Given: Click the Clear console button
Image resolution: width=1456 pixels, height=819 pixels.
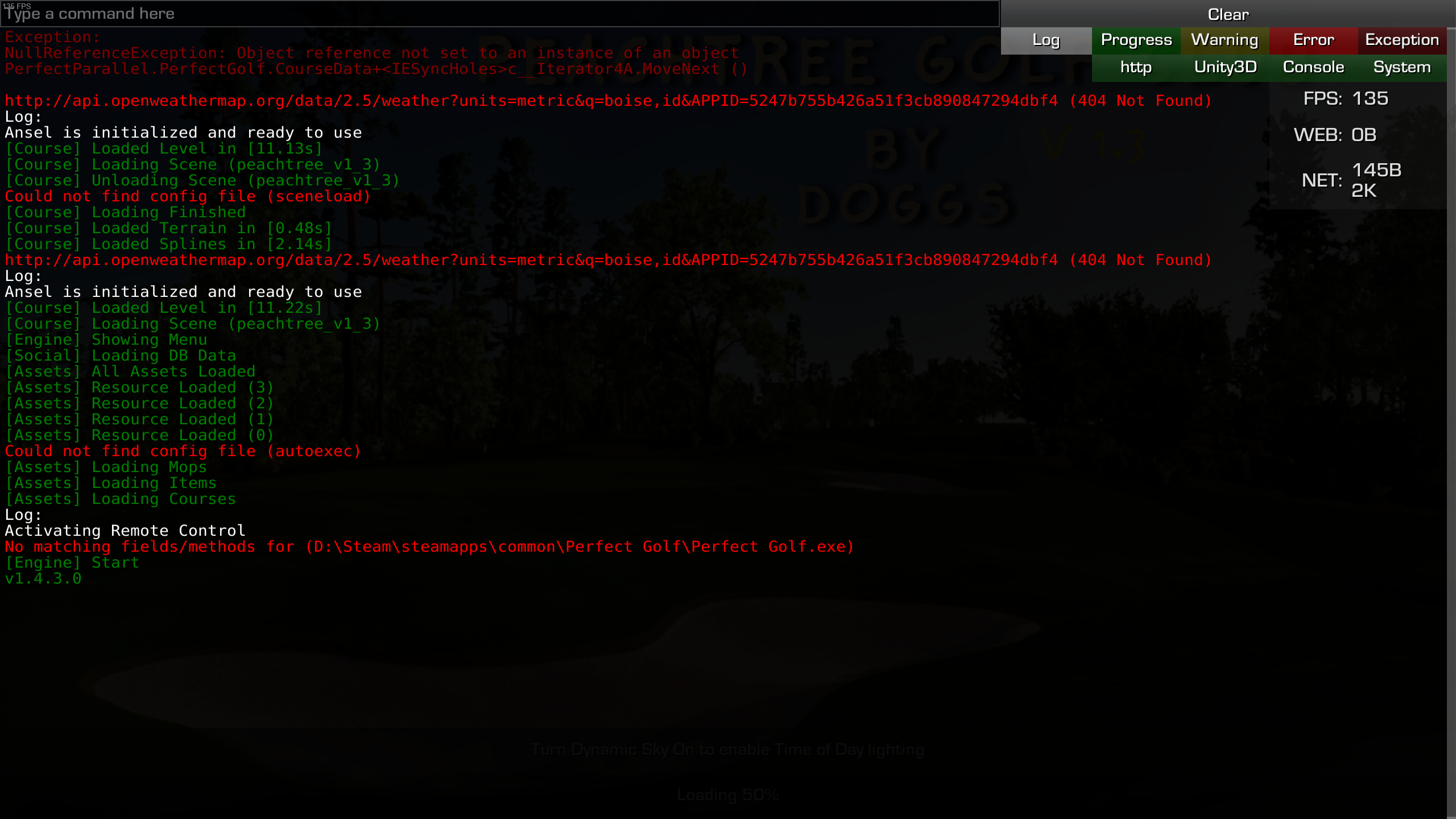Looking at the screenshot, I should 1227,14.
